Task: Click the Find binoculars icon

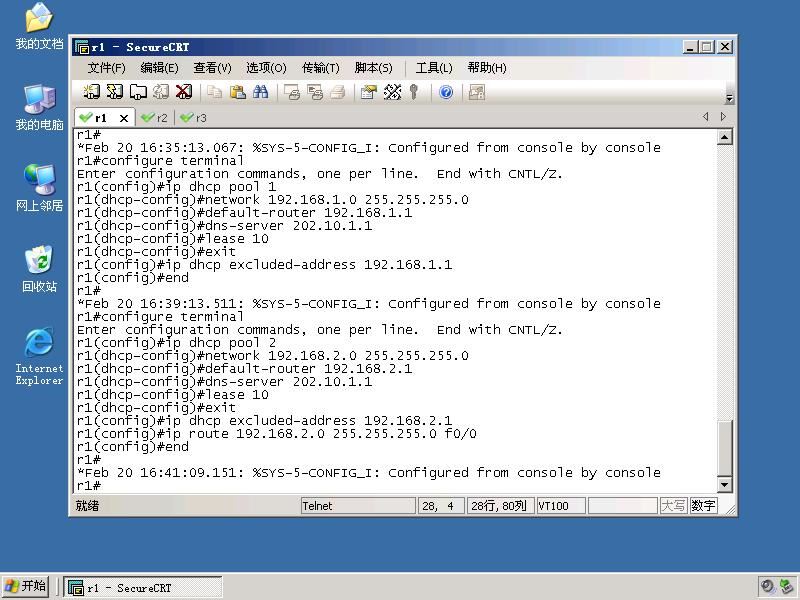Action: tap(261, 92)
